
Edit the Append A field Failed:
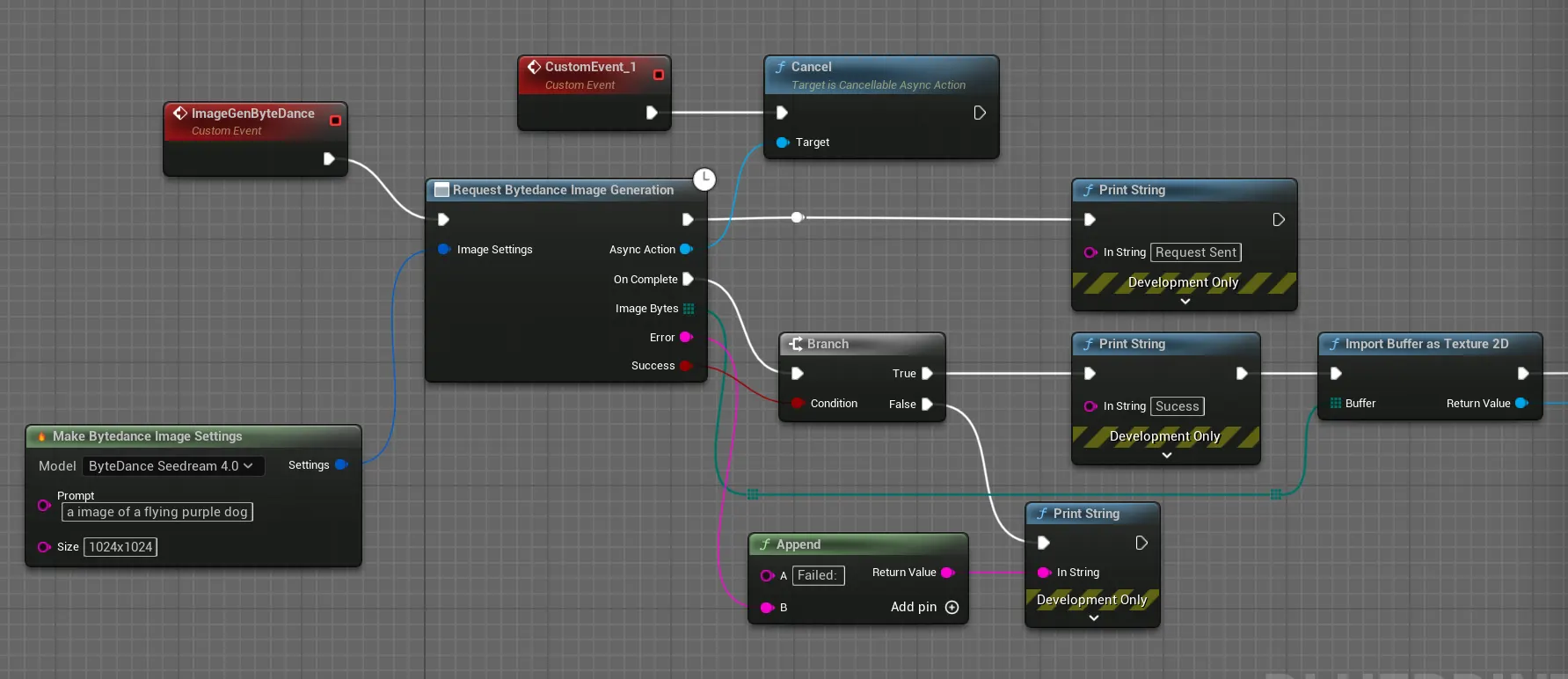pyautogui.click(x=818, y=575)
